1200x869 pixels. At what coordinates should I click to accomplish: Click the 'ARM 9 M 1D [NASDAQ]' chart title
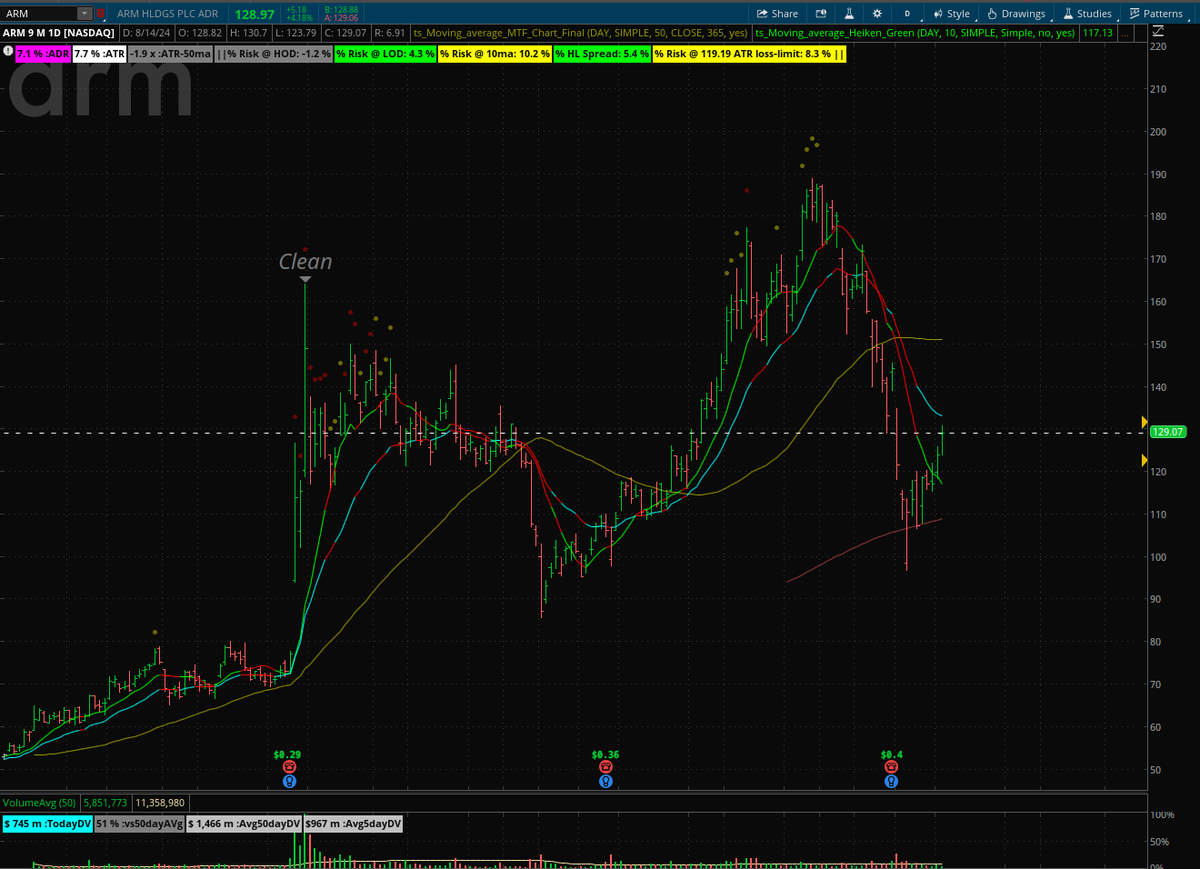tap(60, 32)
